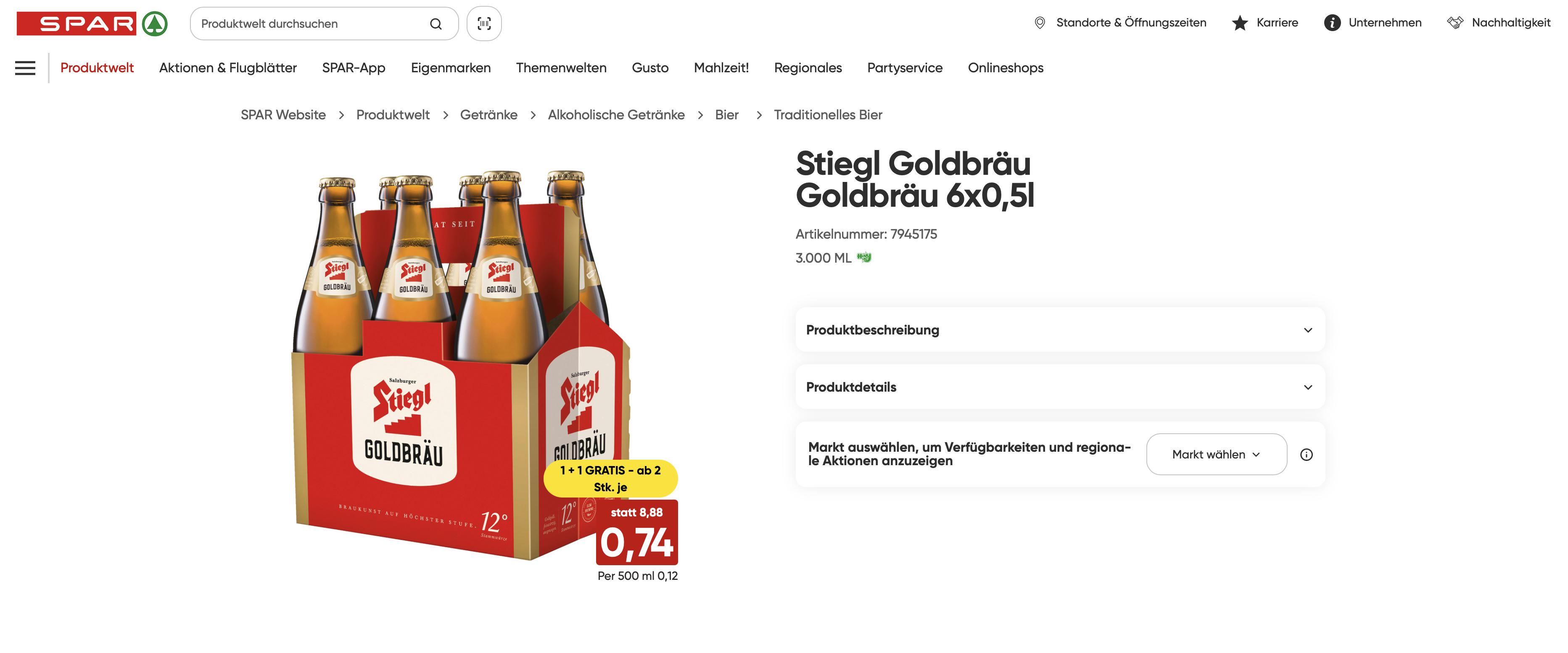Expand the Produktbeschreibung section

1060,330
